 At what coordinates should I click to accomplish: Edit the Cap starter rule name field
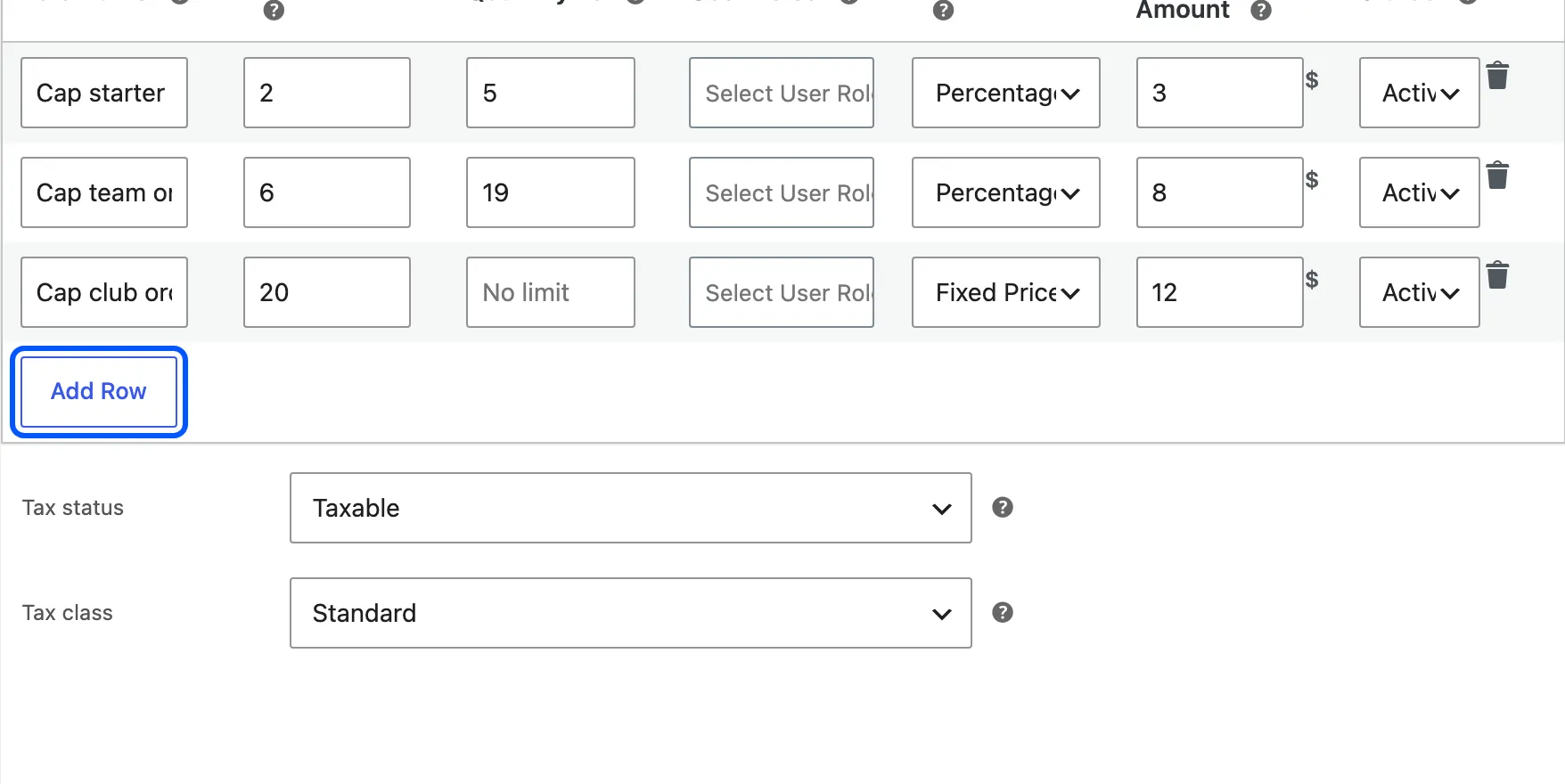(104, 93)
